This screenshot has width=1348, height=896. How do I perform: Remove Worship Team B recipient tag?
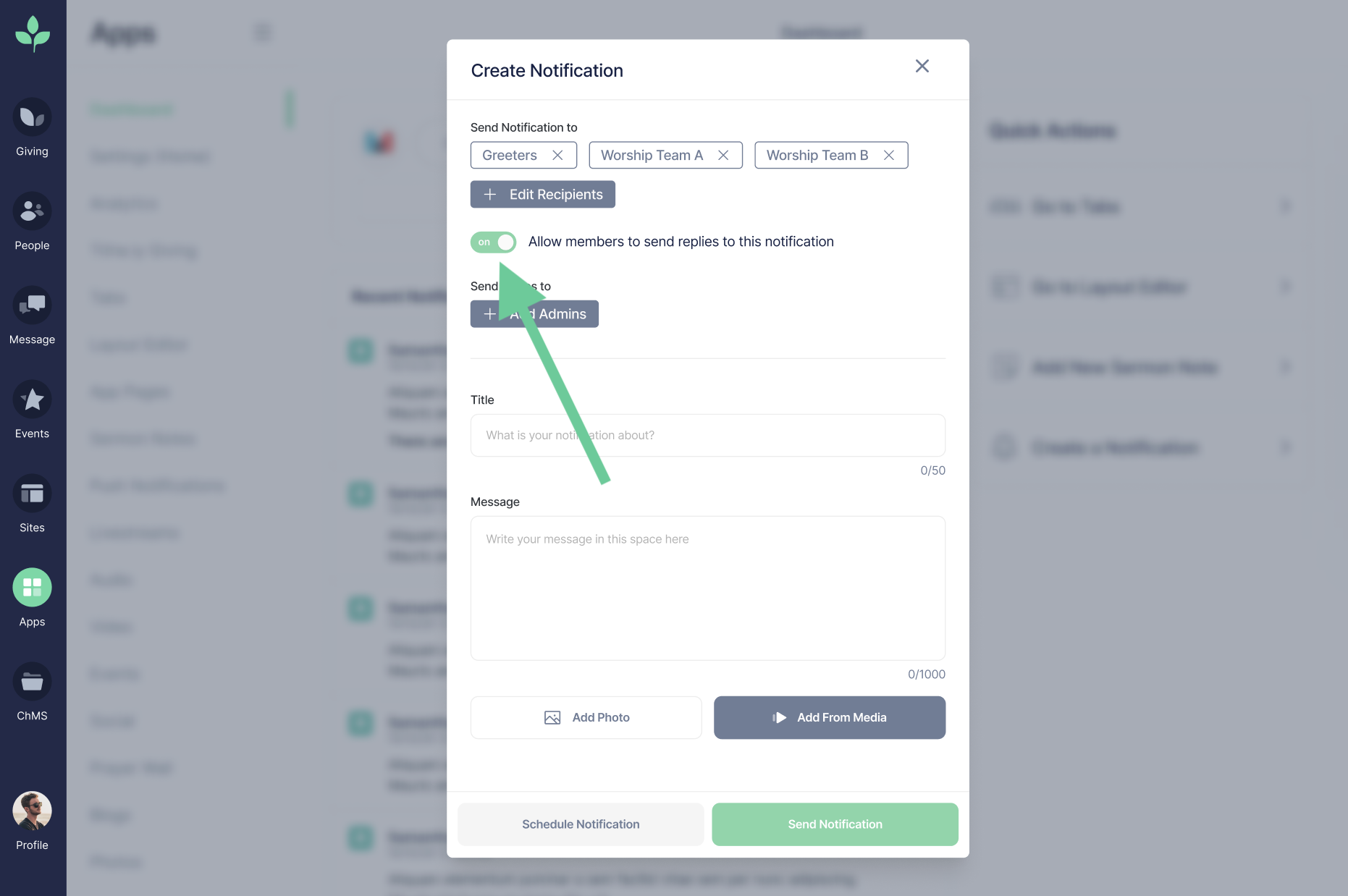[x=889, y=155]
